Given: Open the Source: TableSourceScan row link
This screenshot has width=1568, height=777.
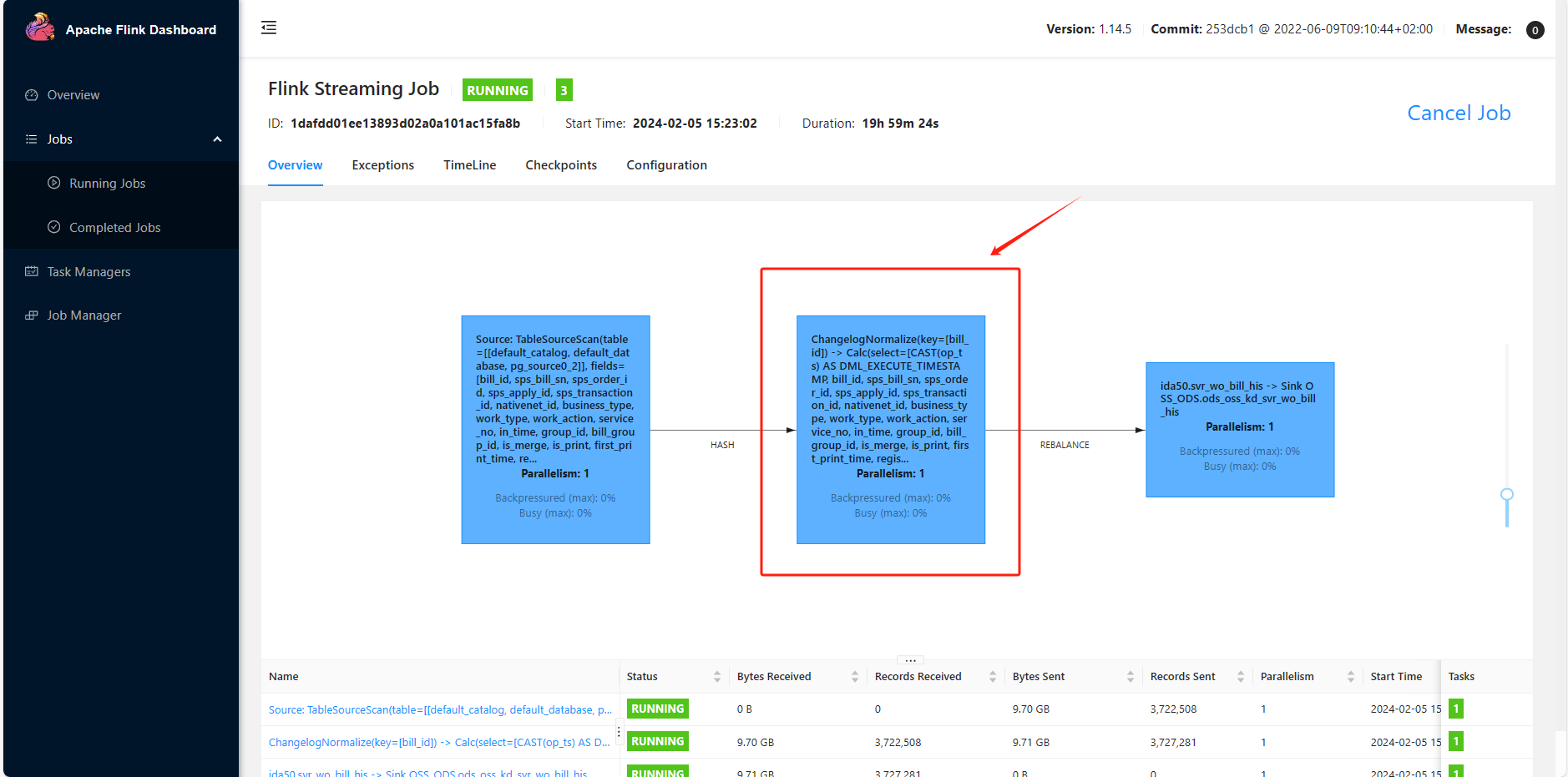Looking at the screenshot, I should click(440, 709).
